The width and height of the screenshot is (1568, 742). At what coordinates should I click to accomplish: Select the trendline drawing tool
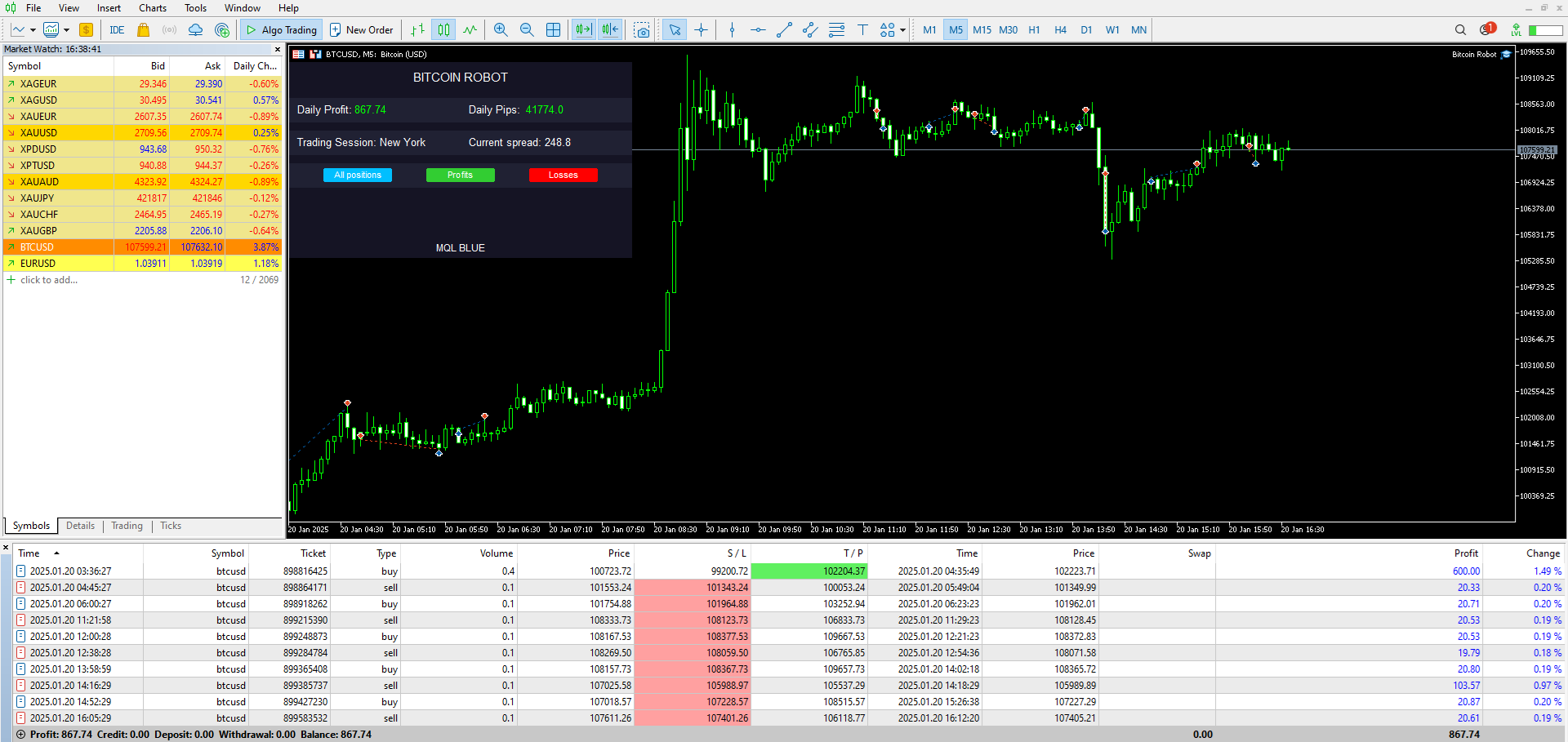(x=784, y=30)
